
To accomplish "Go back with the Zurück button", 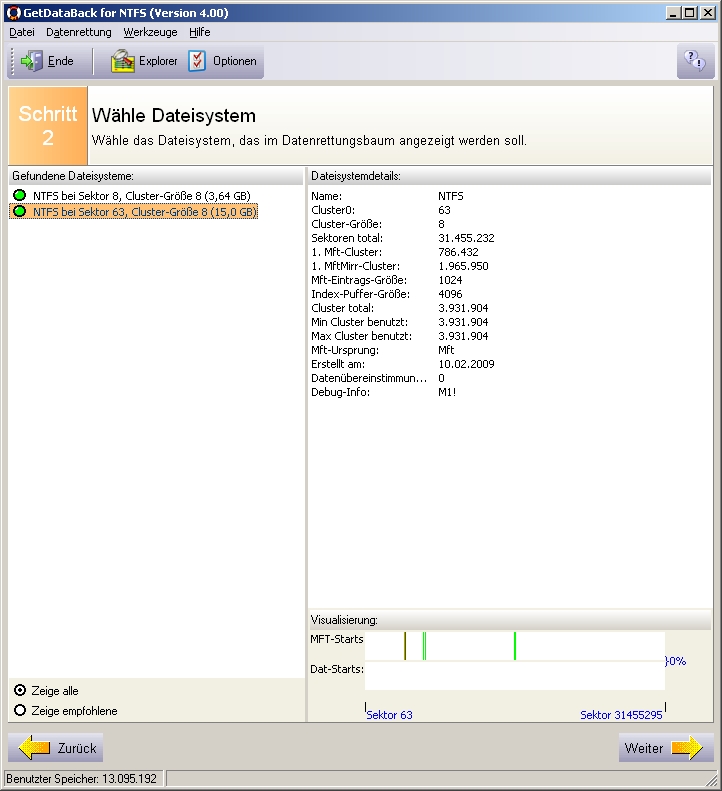I will click(x=55, y=748).
